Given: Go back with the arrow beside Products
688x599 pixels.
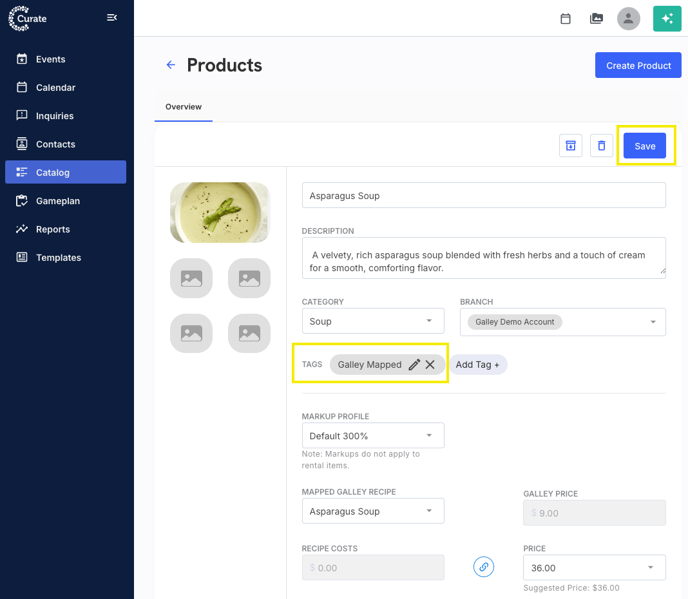Looking at the screenshot, I should click(171, 65).
